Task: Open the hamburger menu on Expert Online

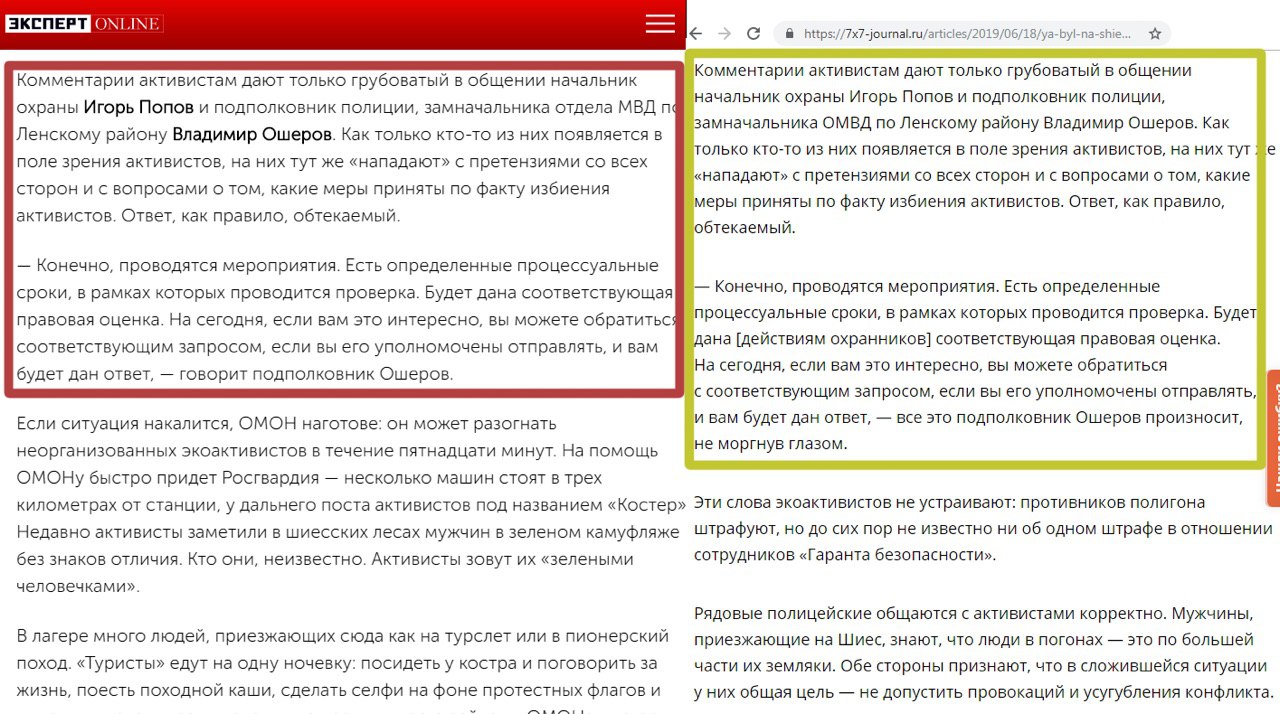Action: (660, 23)
